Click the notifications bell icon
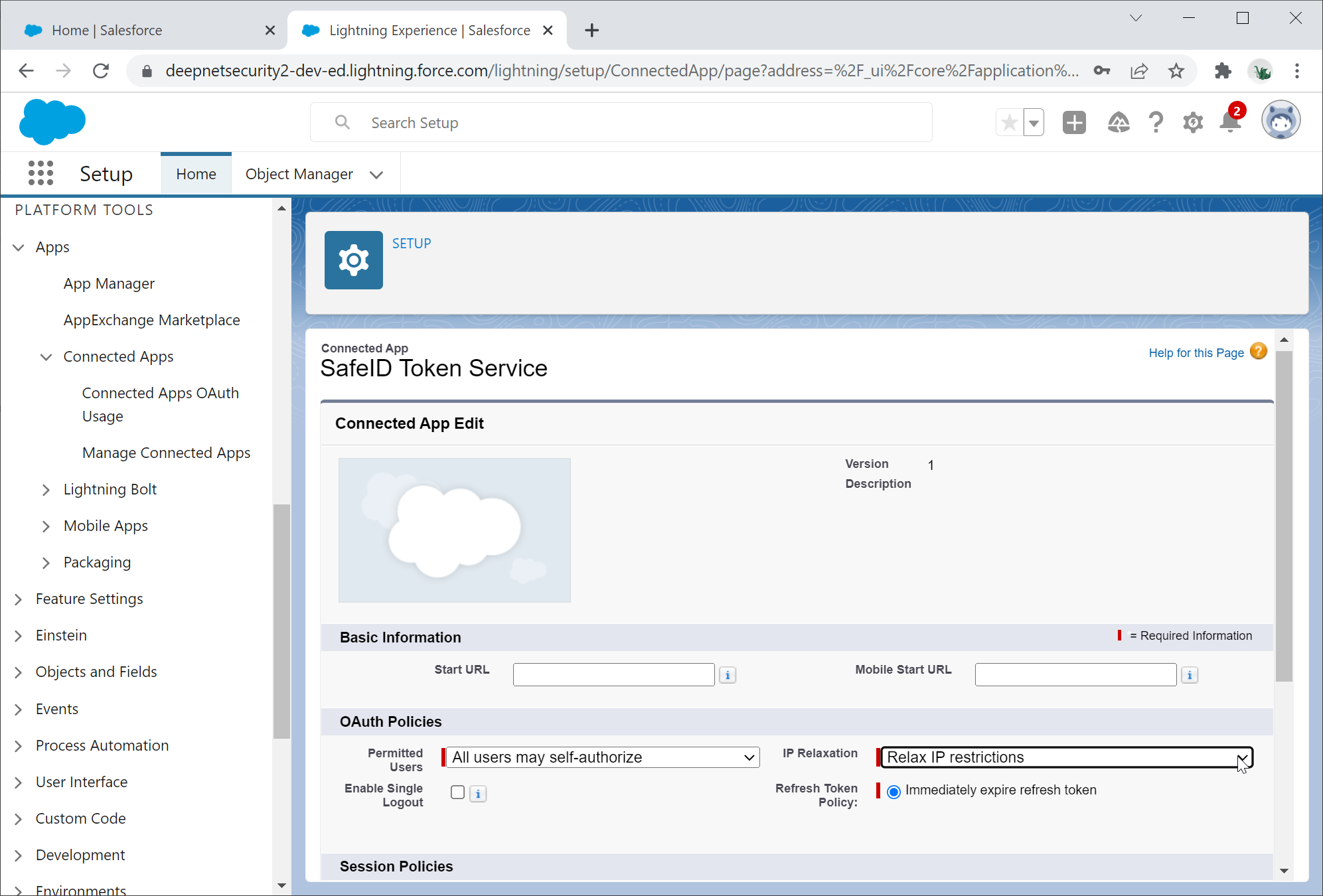Viewport: 1323px width, 896px height. point(1230,122)
